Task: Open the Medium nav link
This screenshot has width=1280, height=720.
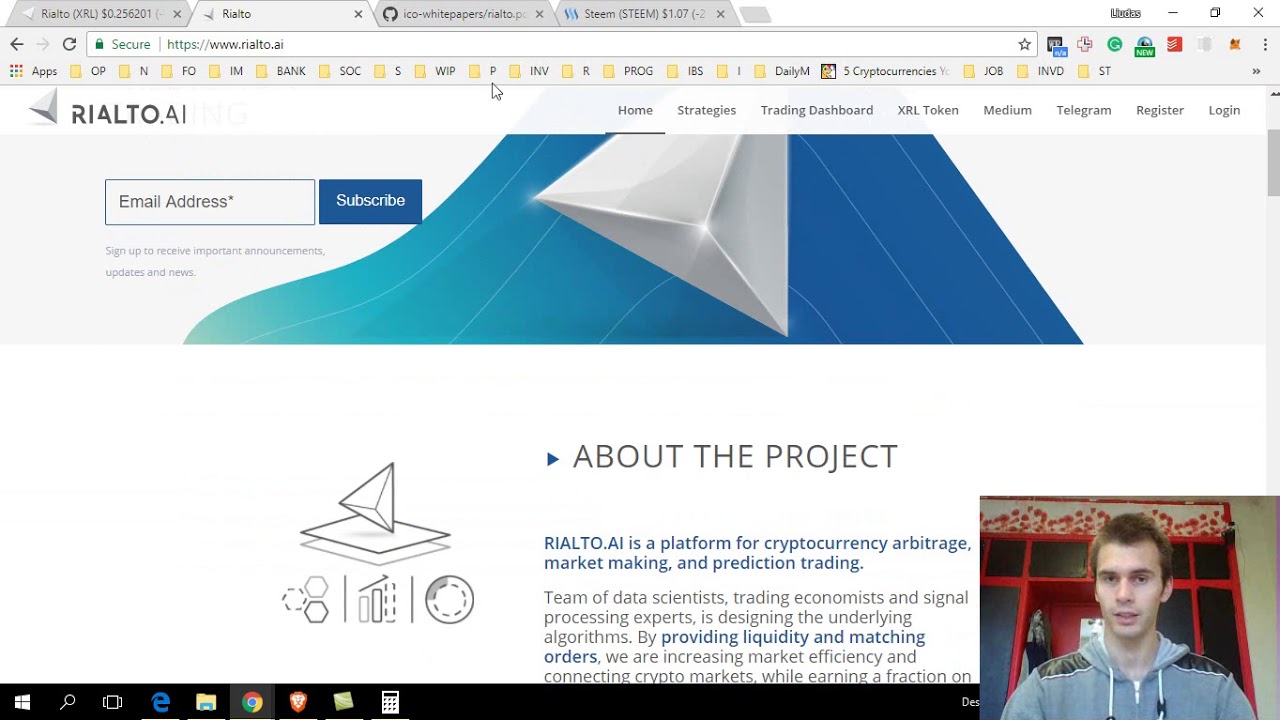Action: tap(1007, 110)
